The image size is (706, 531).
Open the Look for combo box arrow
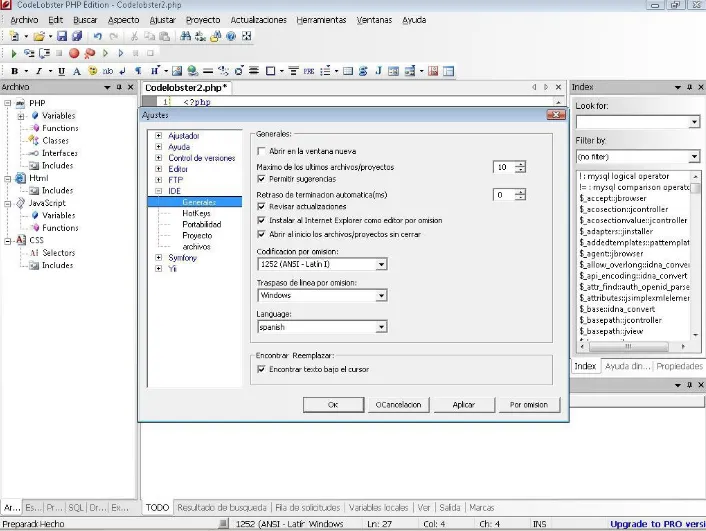[694, 122]
